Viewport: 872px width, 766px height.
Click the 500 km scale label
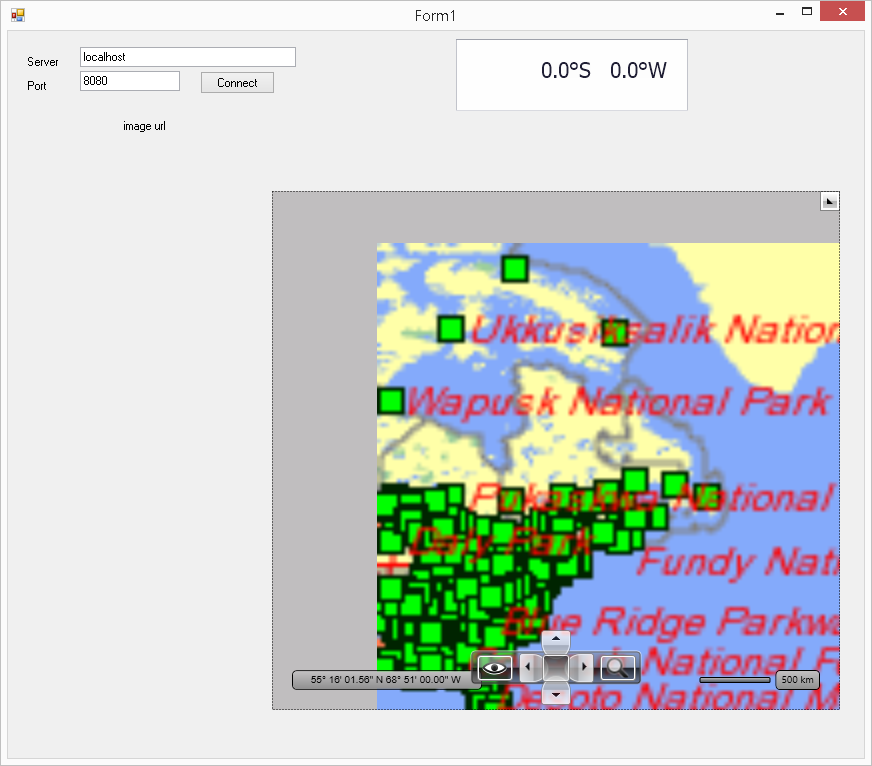[x=797, y=680]
